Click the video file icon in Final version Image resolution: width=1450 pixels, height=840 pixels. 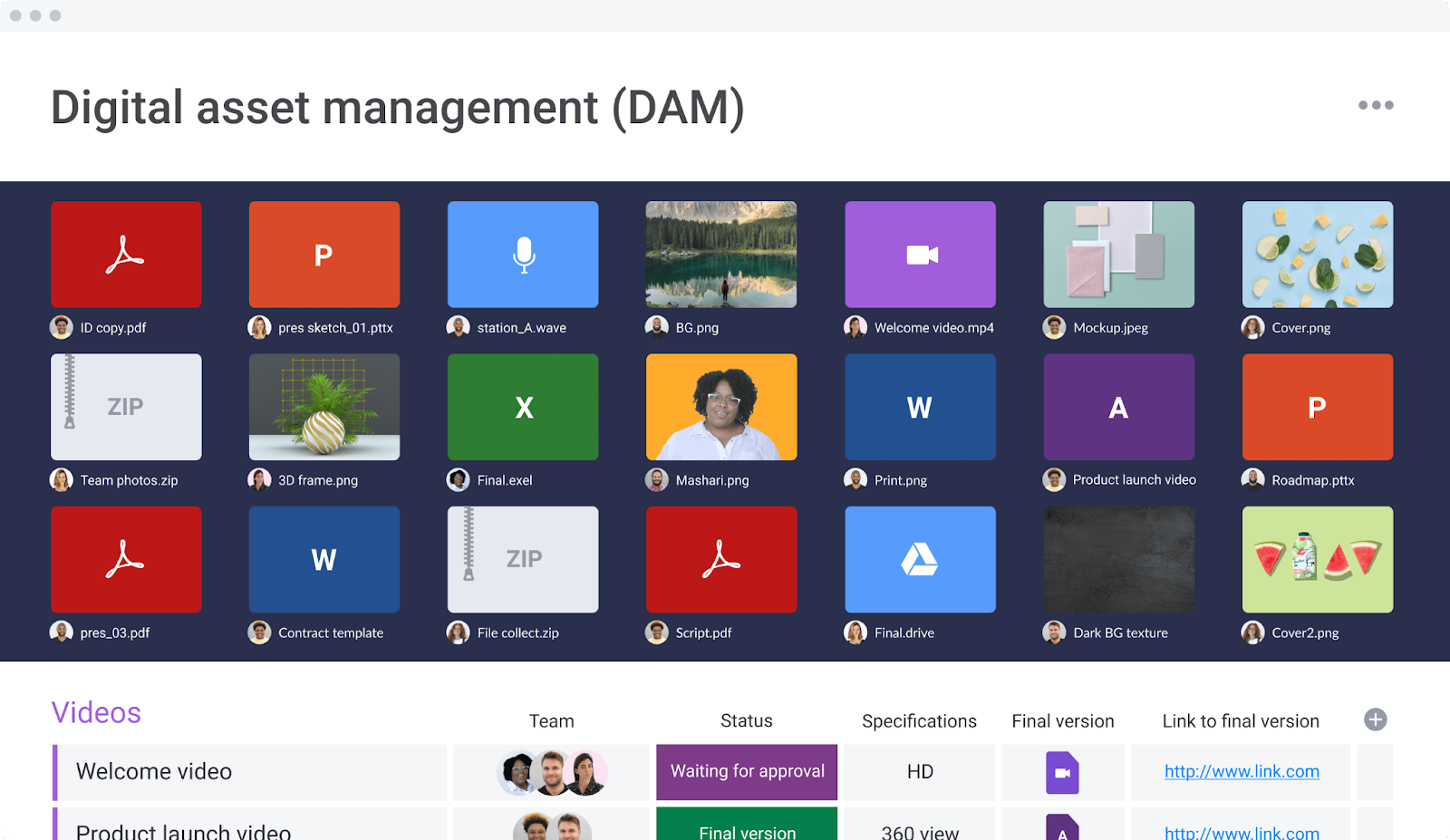click(x=1062, y=773)
